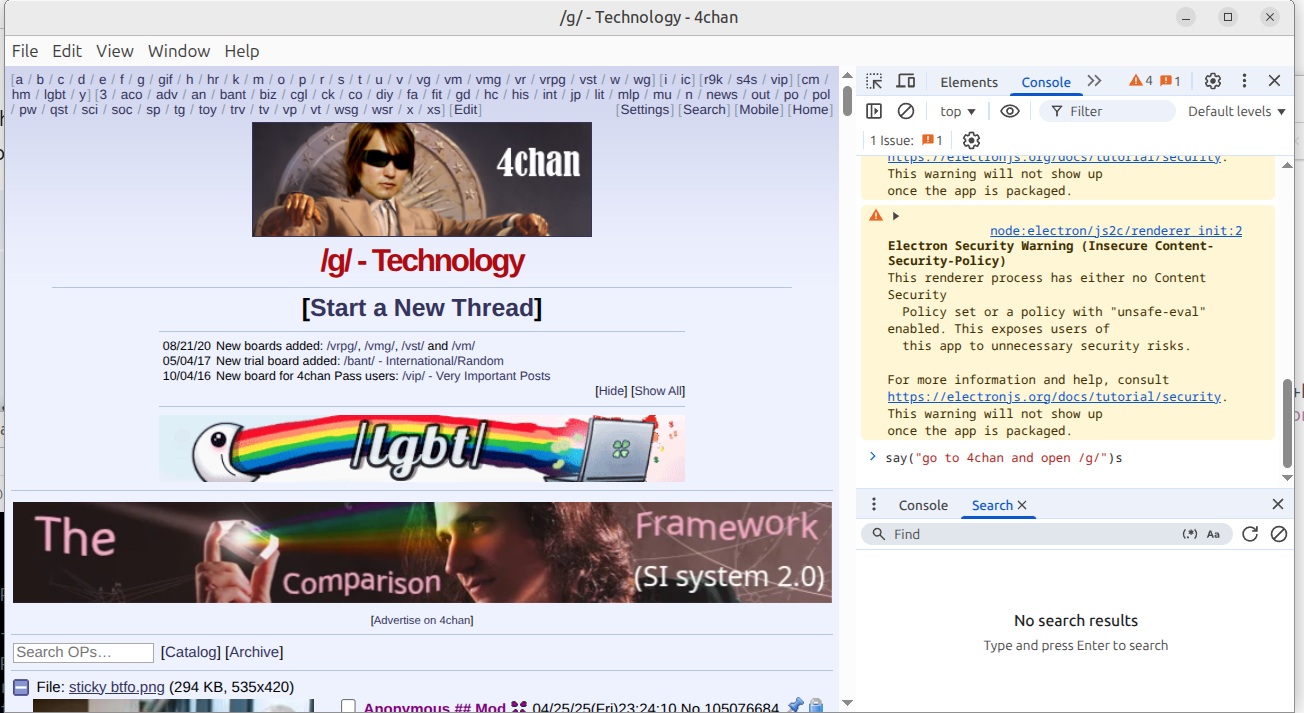Viewport: 1304px width, 713px height.
Task: Click the page vertical scrollbar thumb
Action: [847, 100]
